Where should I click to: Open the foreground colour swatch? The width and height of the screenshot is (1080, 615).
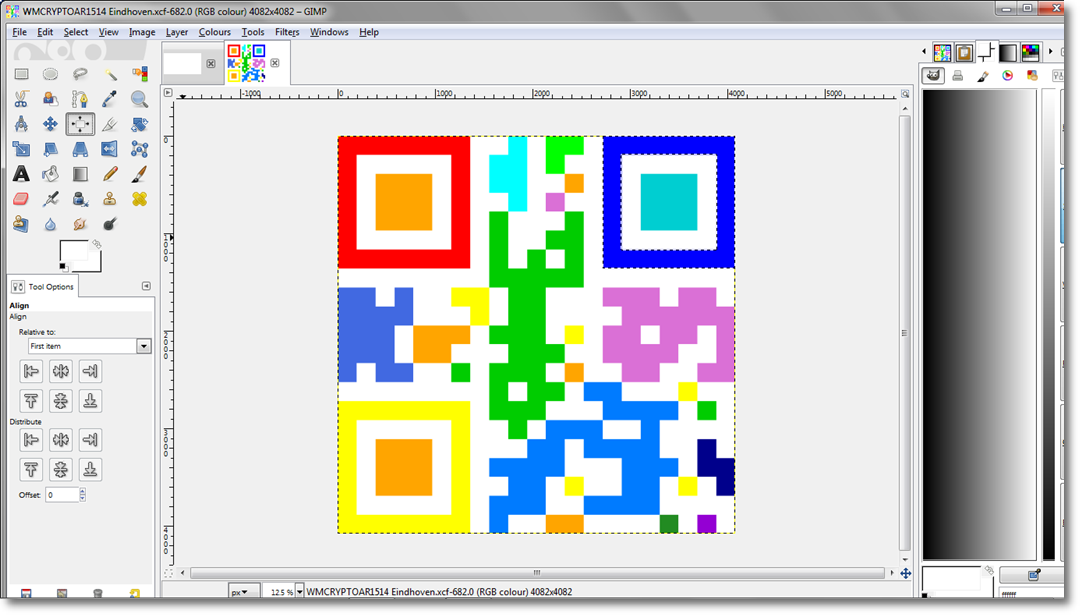(x=72, y=251)
